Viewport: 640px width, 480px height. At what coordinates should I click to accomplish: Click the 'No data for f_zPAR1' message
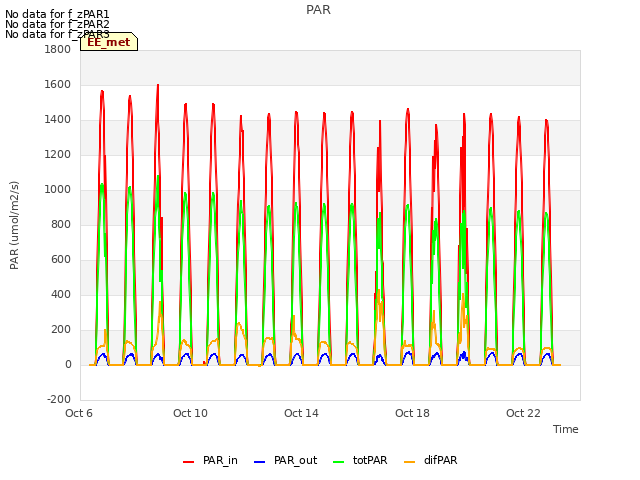(57, 15)
